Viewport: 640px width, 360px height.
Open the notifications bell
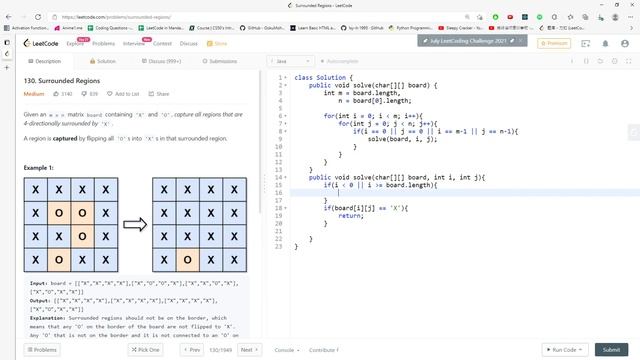pos(605,43)
